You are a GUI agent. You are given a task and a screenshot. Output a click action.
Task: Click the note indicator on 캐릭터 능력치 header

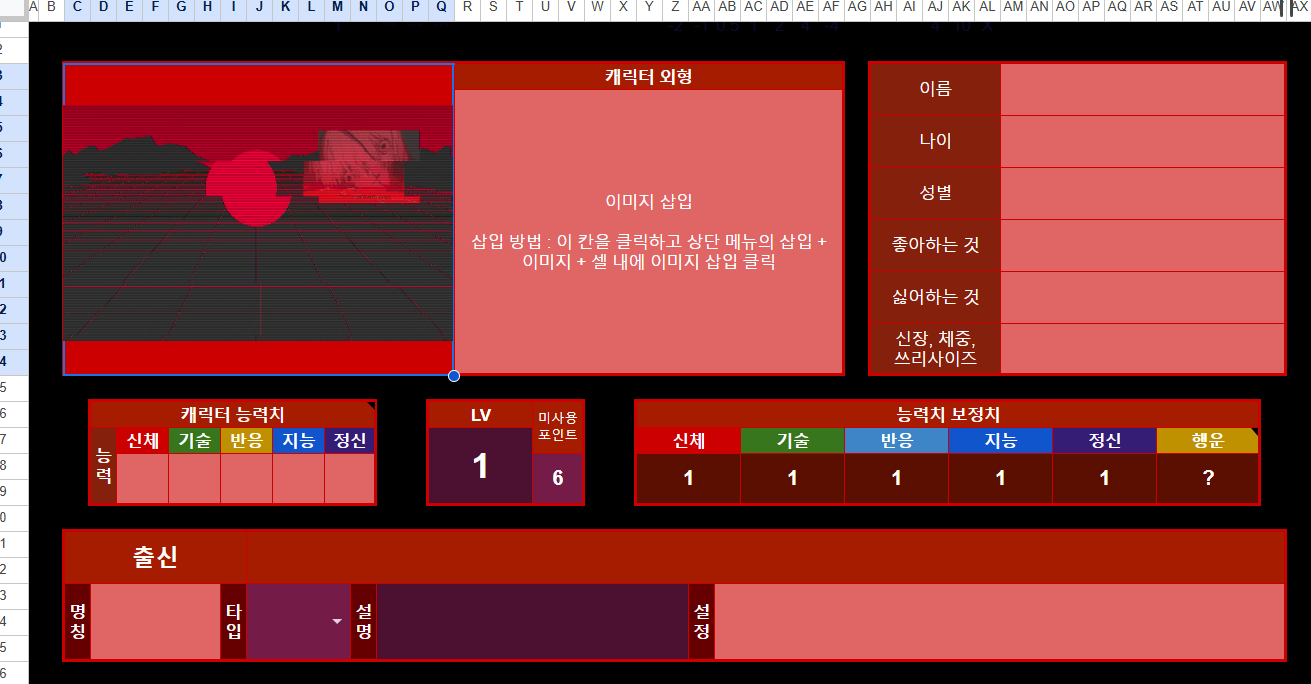coord(371,405)
